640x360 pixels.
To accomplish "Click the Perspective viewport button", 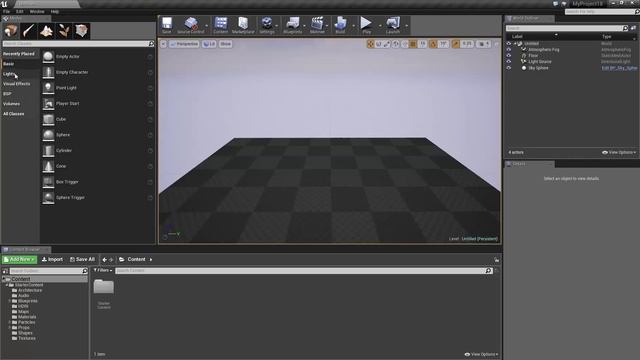I will pos(184,44).
